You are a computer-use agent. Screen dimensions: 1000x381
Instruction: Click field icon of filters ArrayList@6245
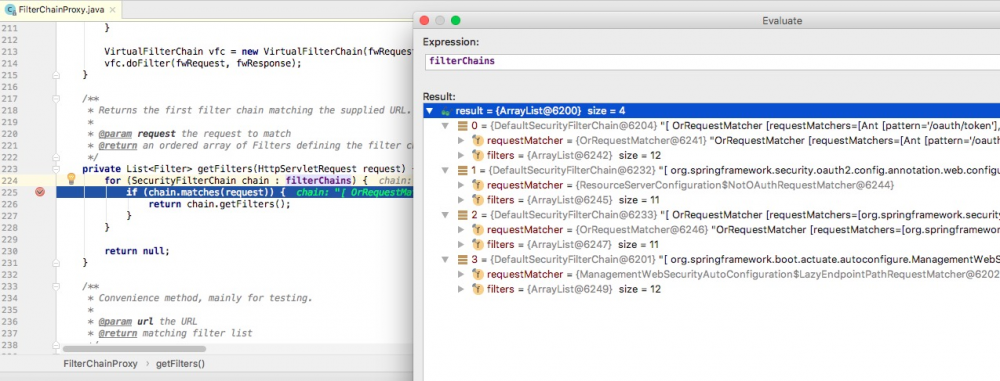[477, 200]
